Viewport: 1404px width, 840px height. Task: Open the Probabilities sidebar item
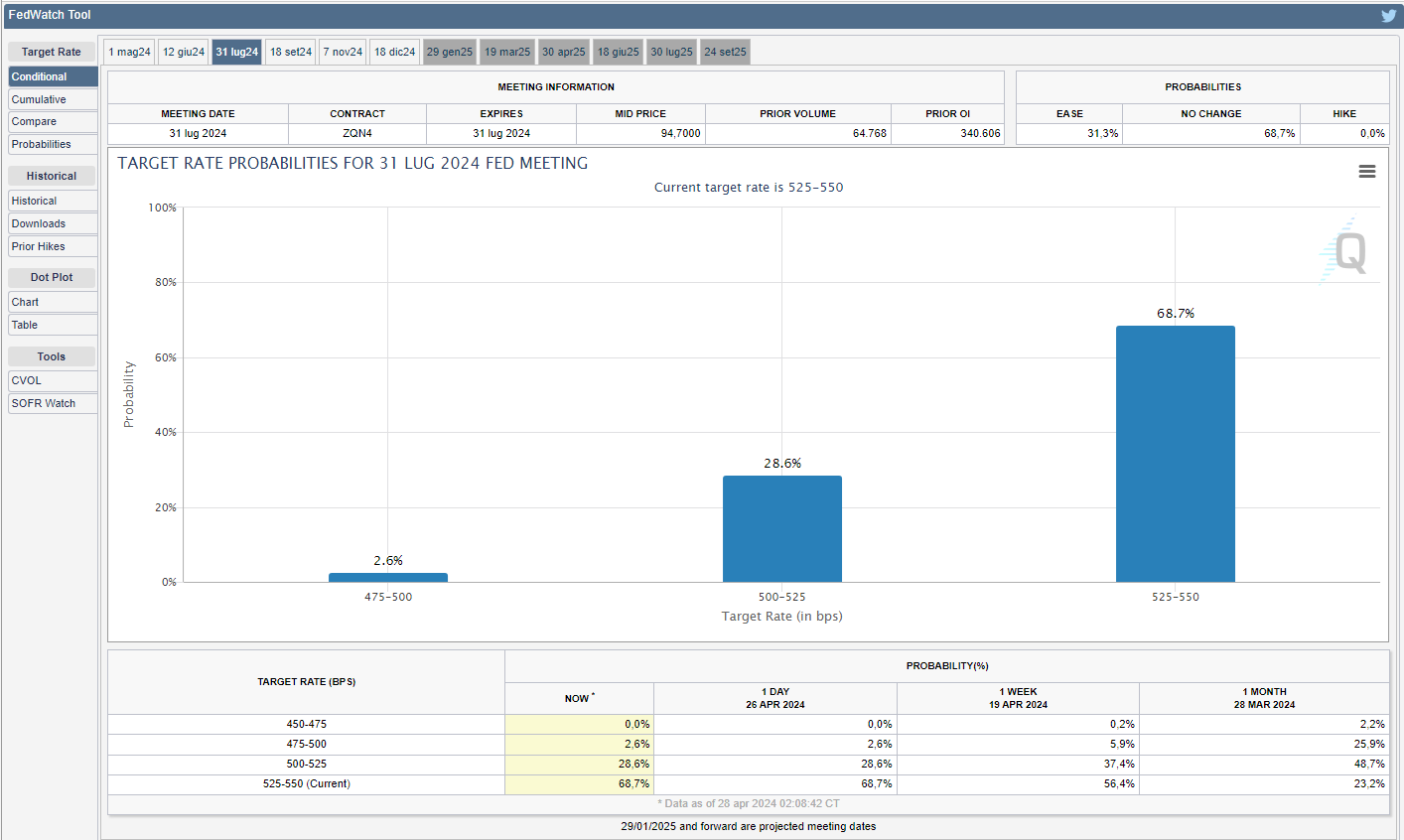[53, 144]
